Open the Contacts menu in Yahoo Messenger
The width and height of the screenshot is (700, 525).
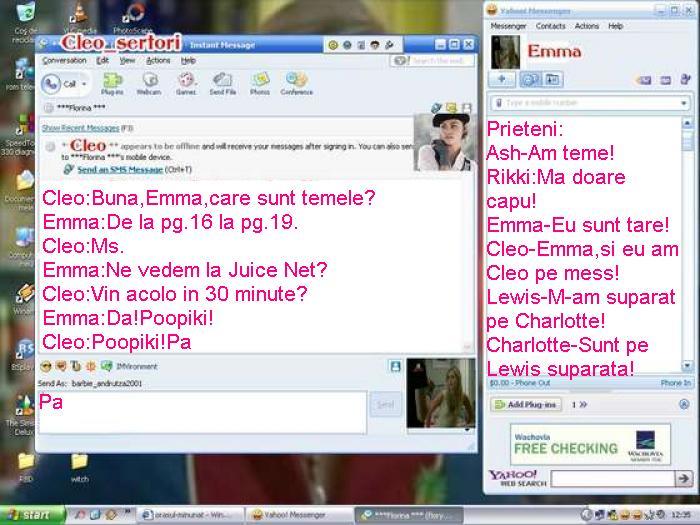click(550, 26)
